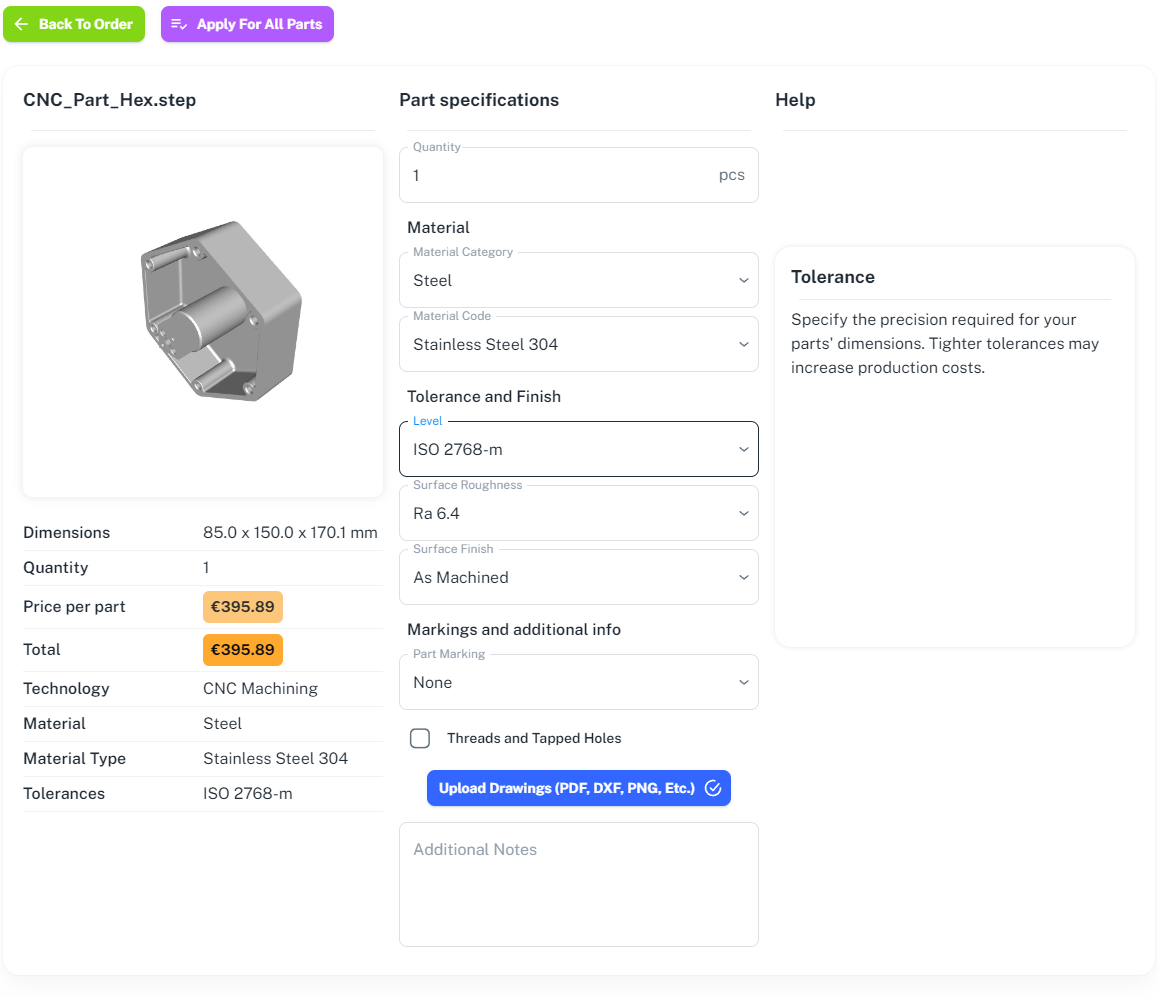Click the checkmark circle icon on Upload Drawings
Viewport: 1159px width, 998px height.
pos(713,788)
